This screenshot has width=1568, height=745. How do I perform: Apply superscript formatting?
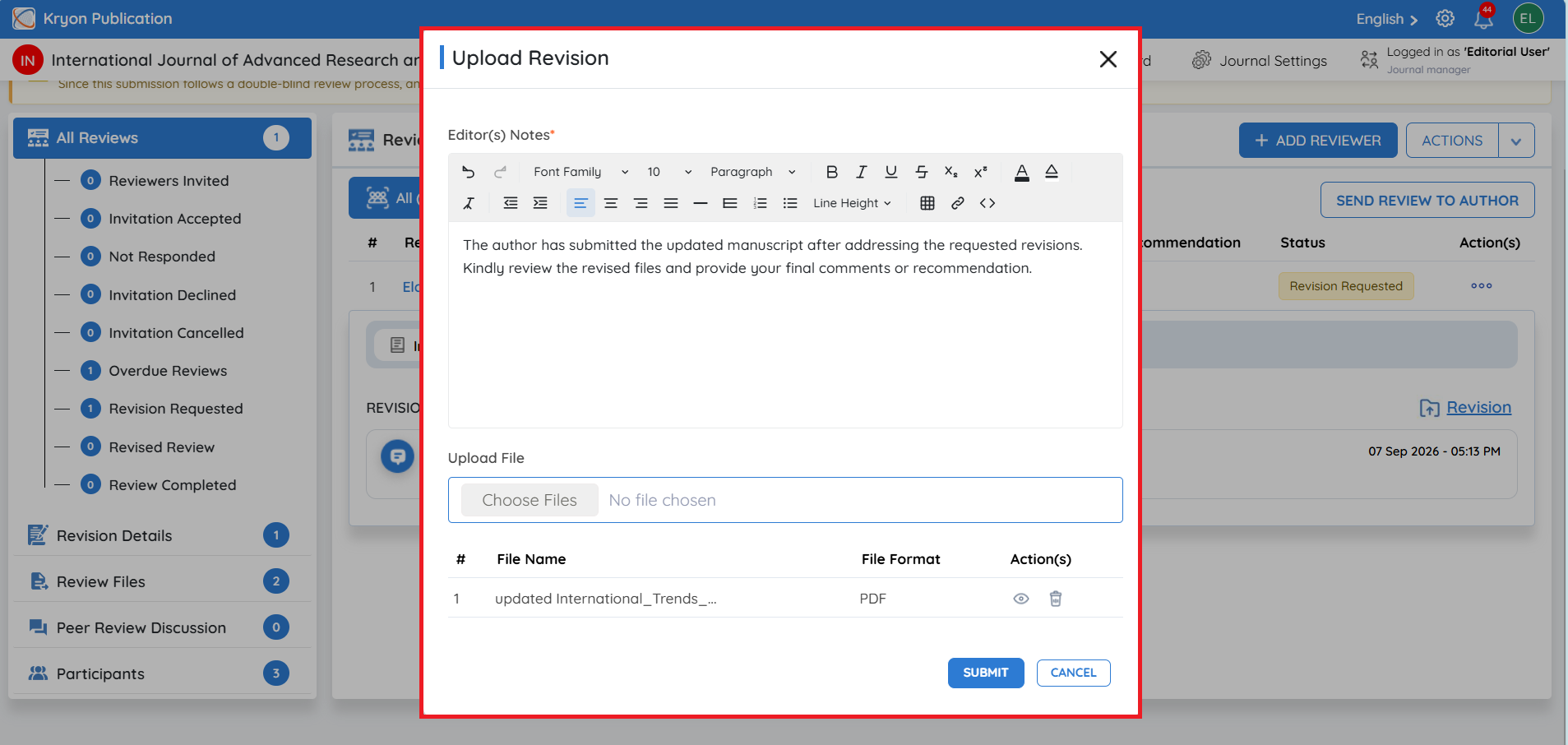pyautogui.click(x=980, y=172)
